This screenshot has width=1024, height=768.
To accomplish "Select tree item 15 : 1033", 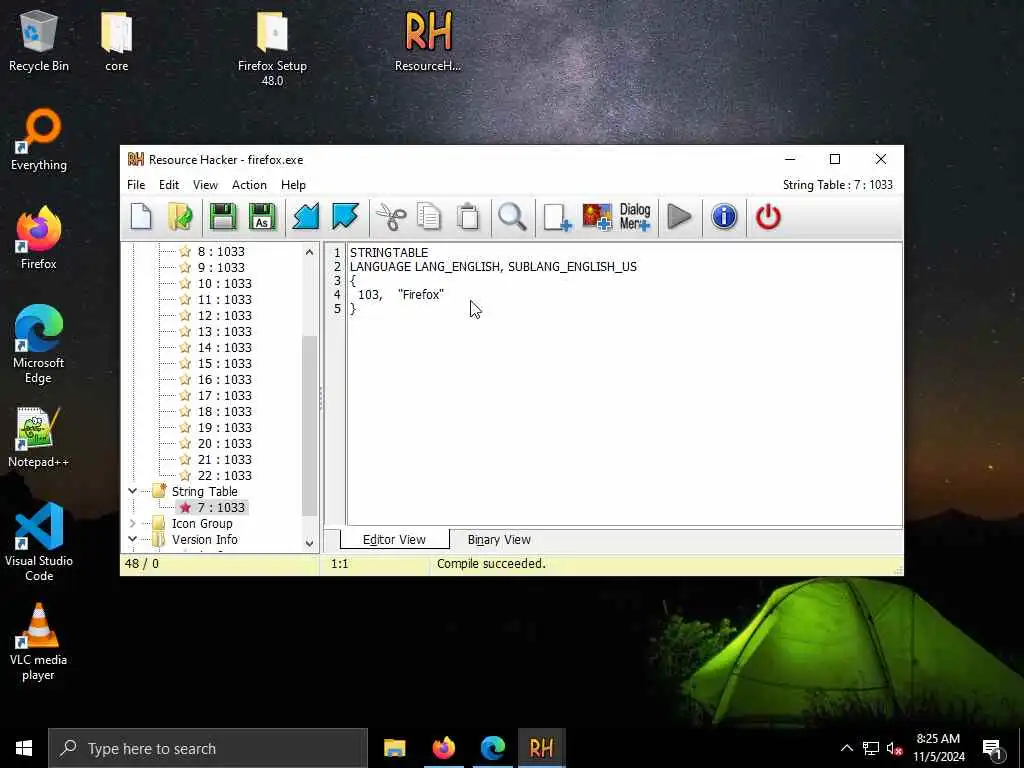I will click(225, 364).
